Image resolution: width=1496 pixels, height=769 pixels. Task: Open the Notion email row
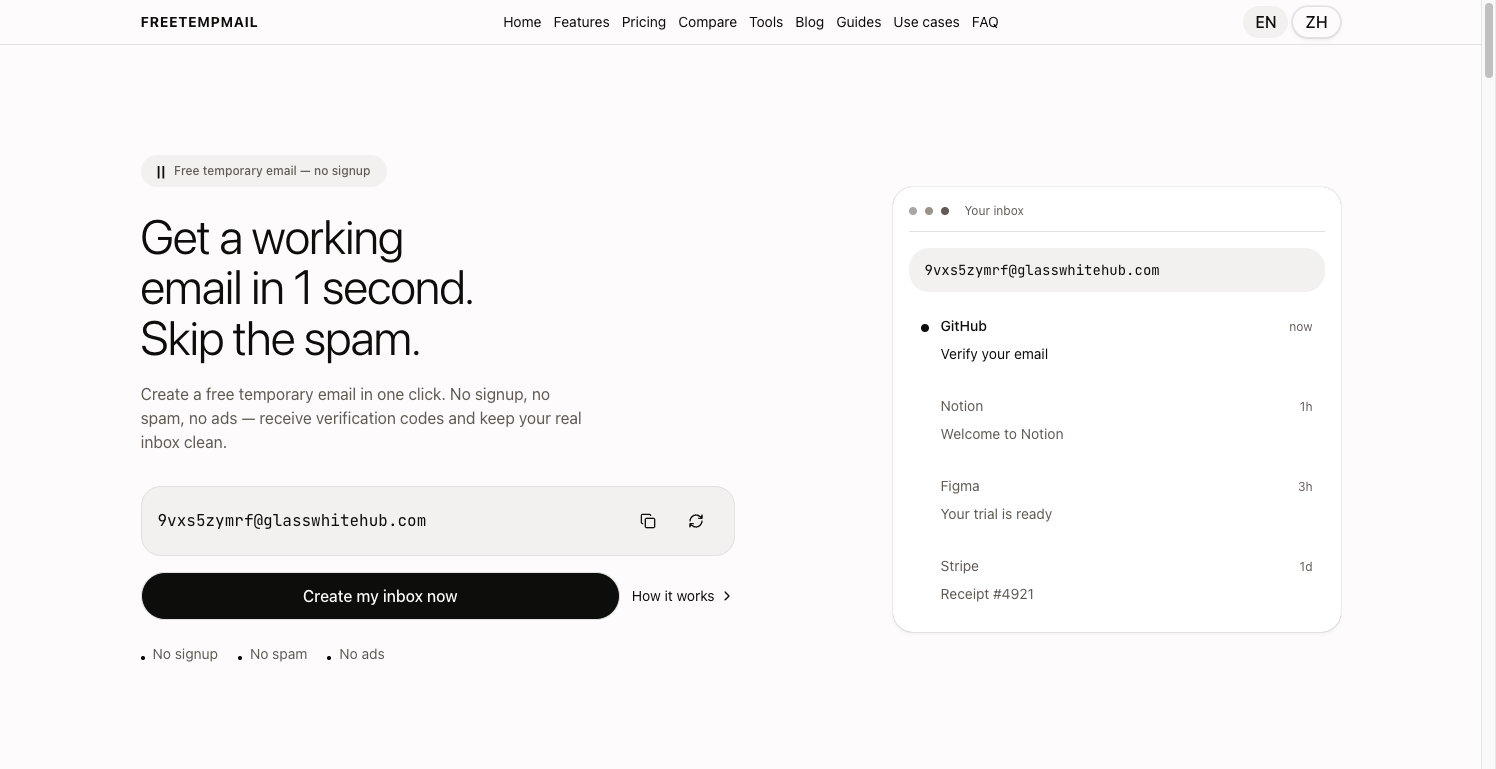click(x=1117, y=420)
